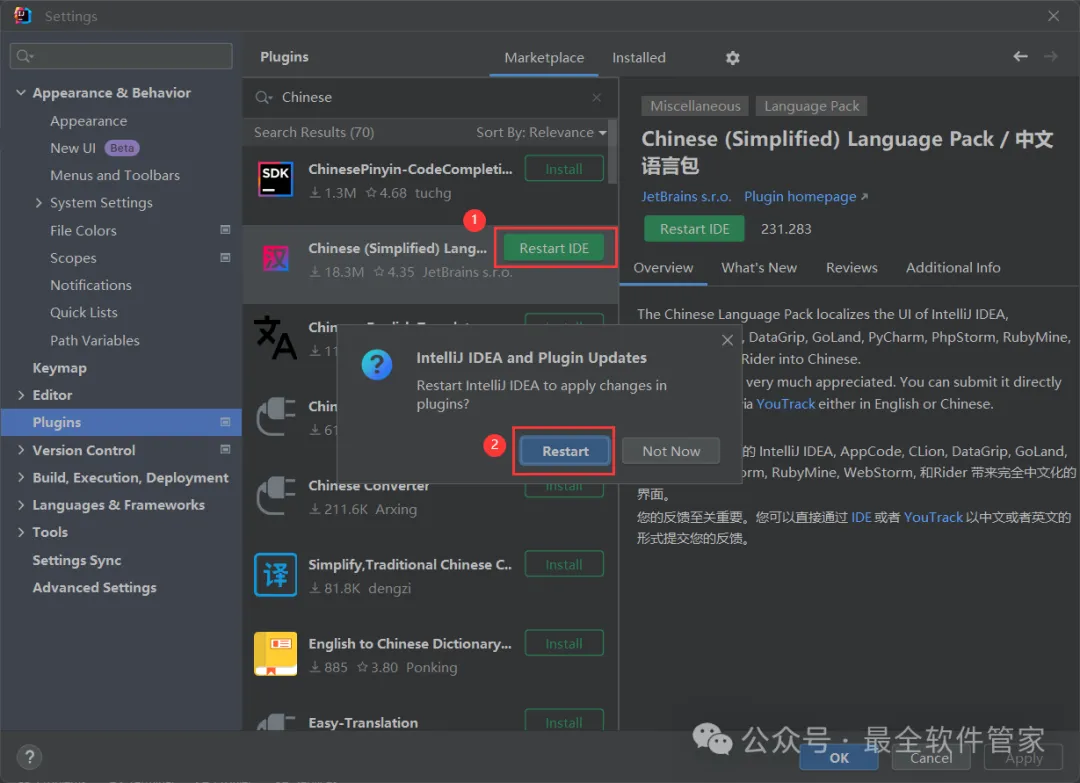This screenshot has width=1080, height=783.
Task: Open the IDE link in Chinese description
Action: 861,517
